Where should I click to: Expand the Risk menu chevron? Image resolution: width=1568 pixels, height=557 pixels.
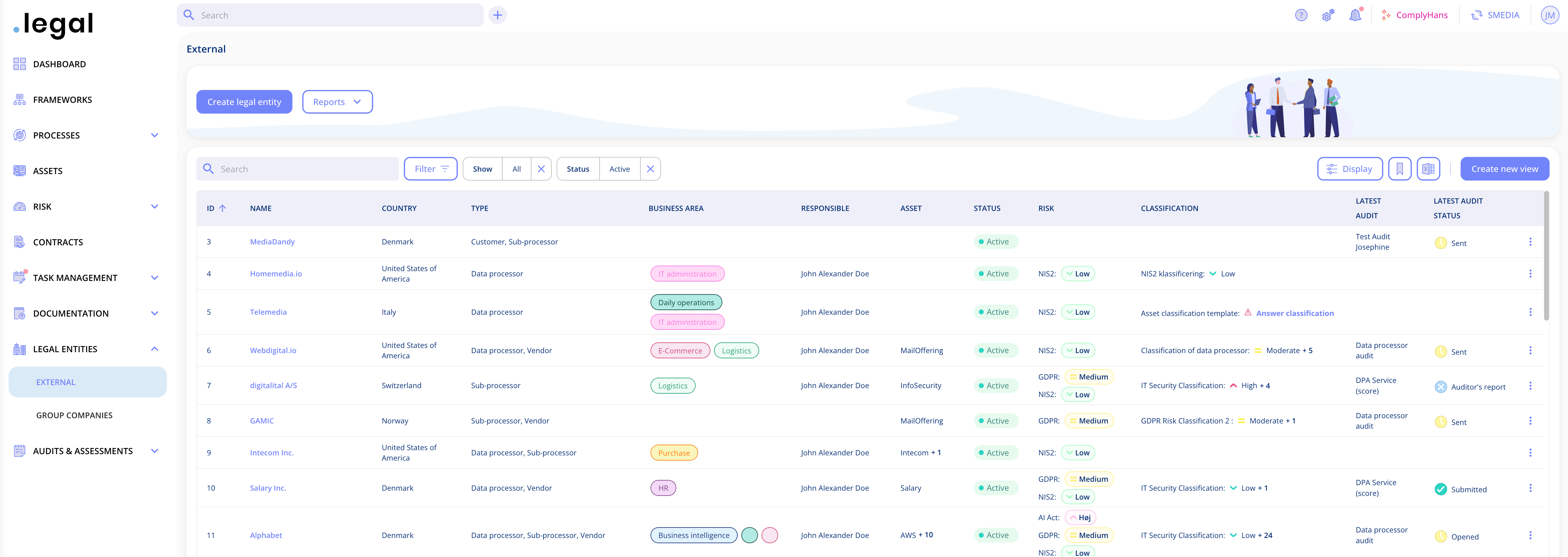coord(155,207)
